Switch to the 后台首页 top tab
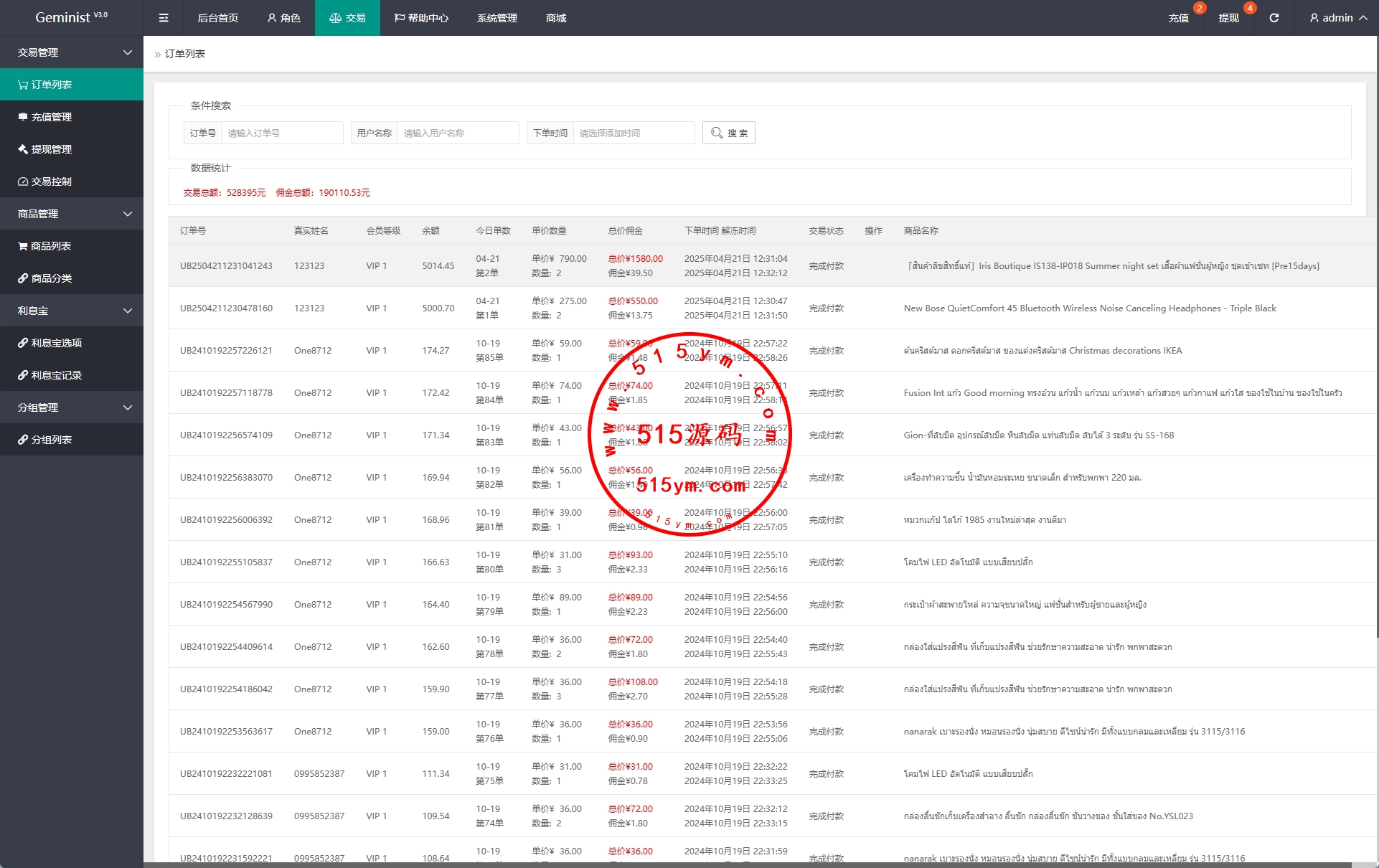This screenshot has width=1379, height=868. [217, 18]
